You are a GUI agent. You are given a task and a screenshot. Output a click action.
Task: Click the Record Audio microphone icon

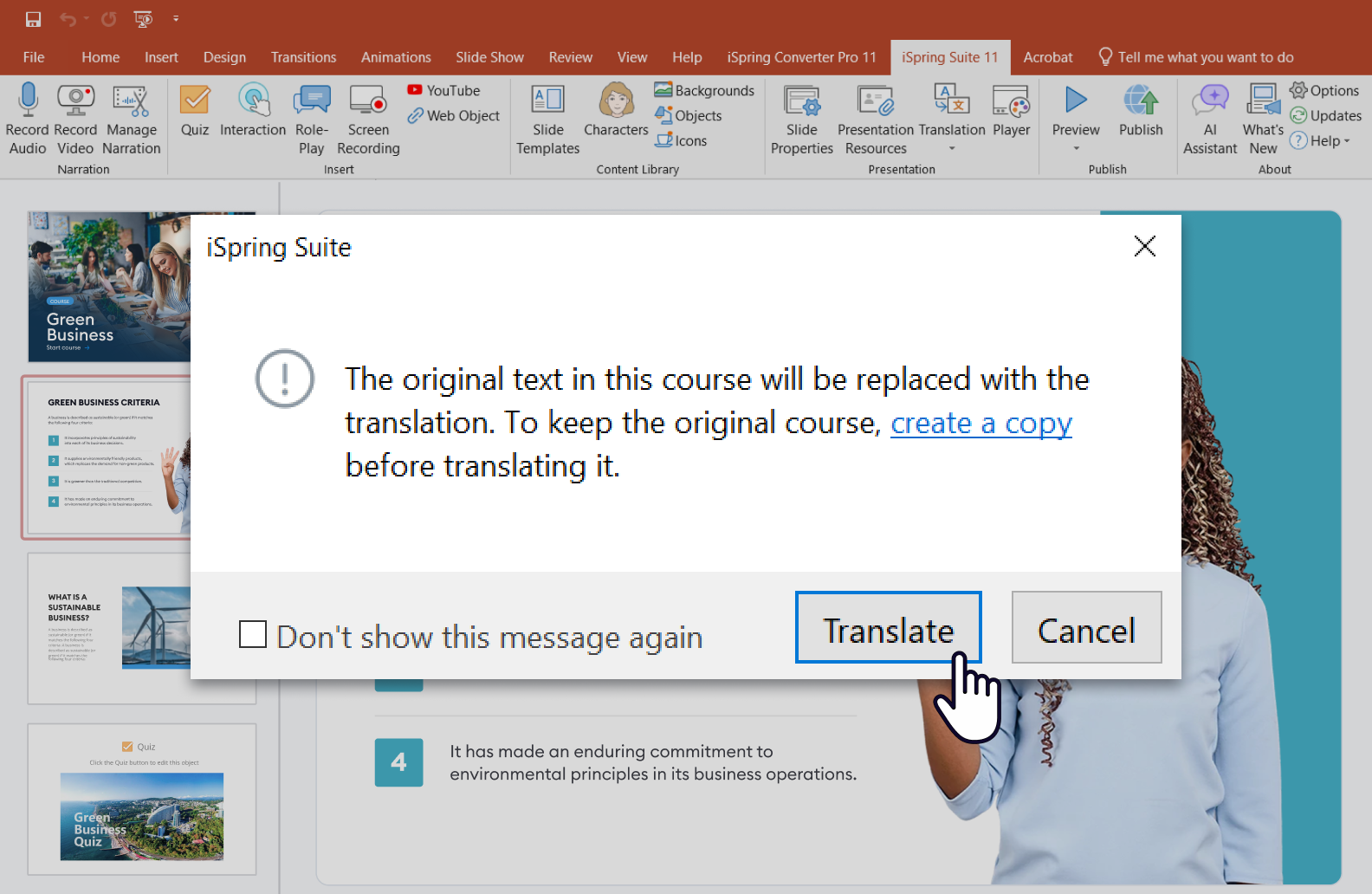[x=28, y=100]
